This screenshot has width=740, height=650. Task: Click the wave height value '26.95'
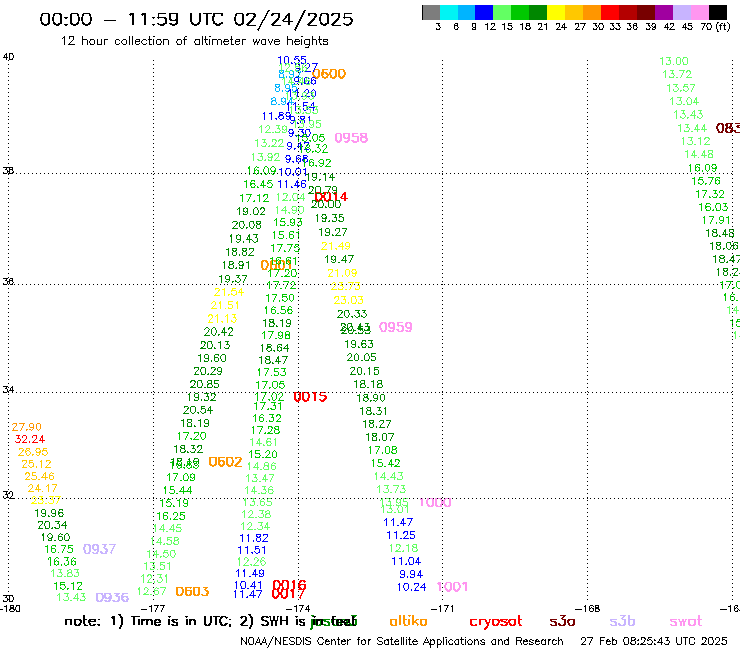click(x=33, y=452)
